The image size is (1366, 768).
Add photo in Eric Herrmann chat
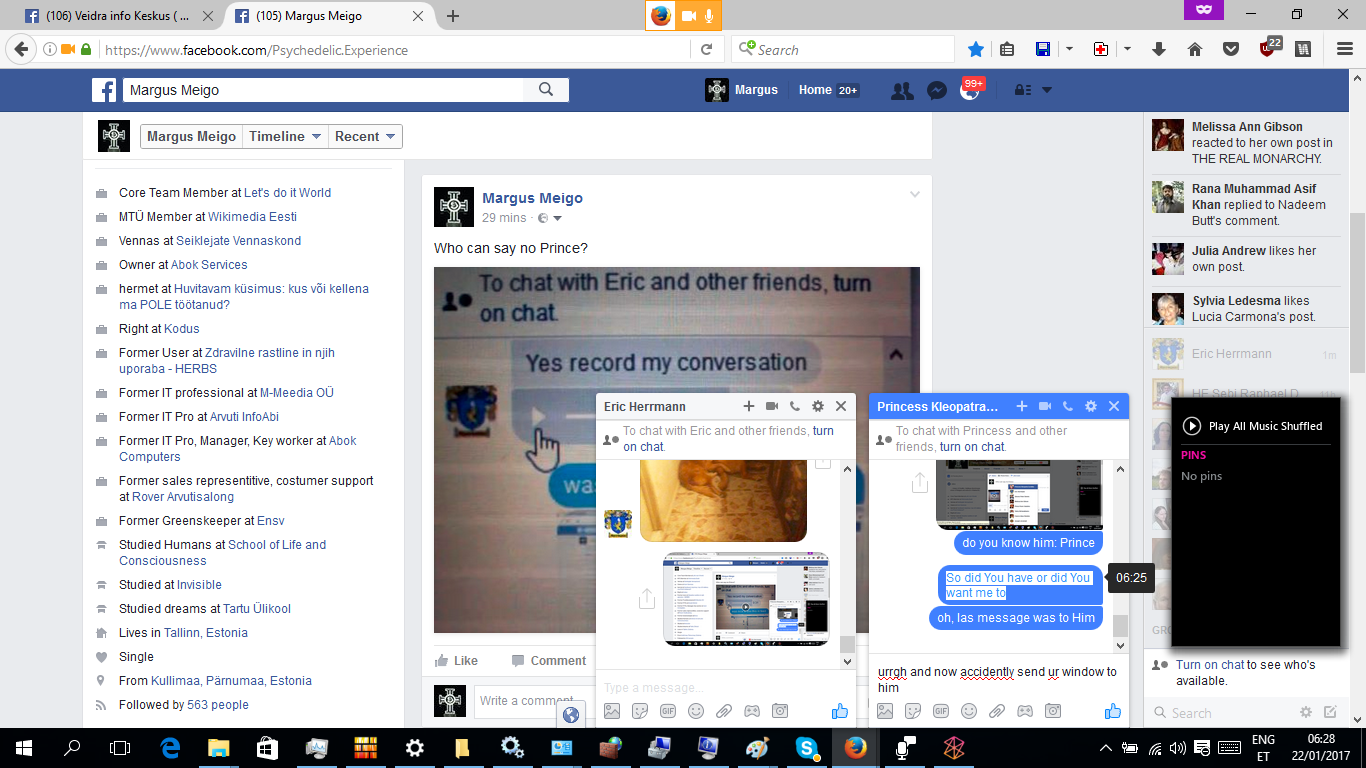(612, 711)
